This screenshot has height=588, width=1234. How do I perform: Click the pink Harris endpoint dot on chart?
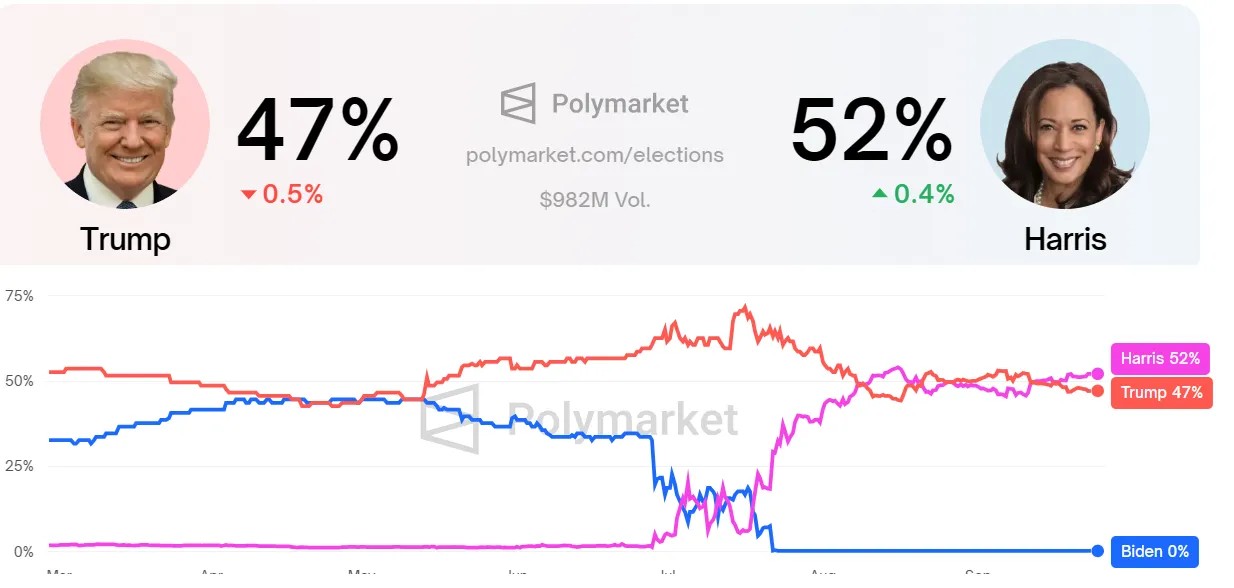click(x=1098, y=373)
